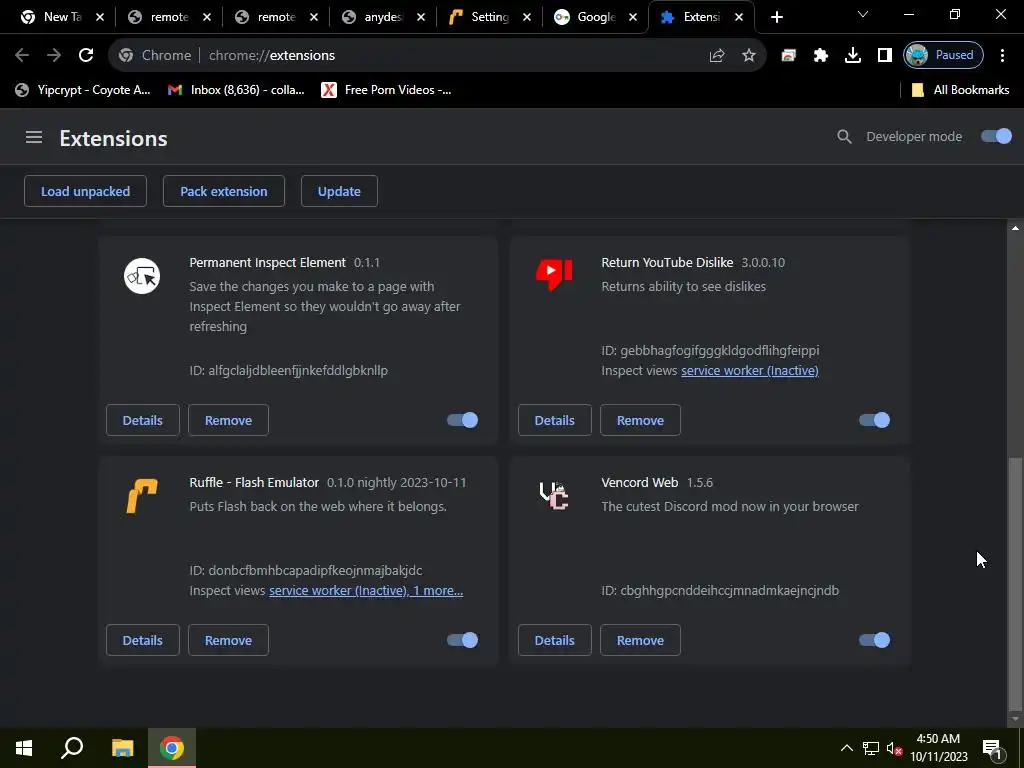Screen dimensions: 1024x768
Task: Click the muted volume tray icon
Action: coord(894,748)
